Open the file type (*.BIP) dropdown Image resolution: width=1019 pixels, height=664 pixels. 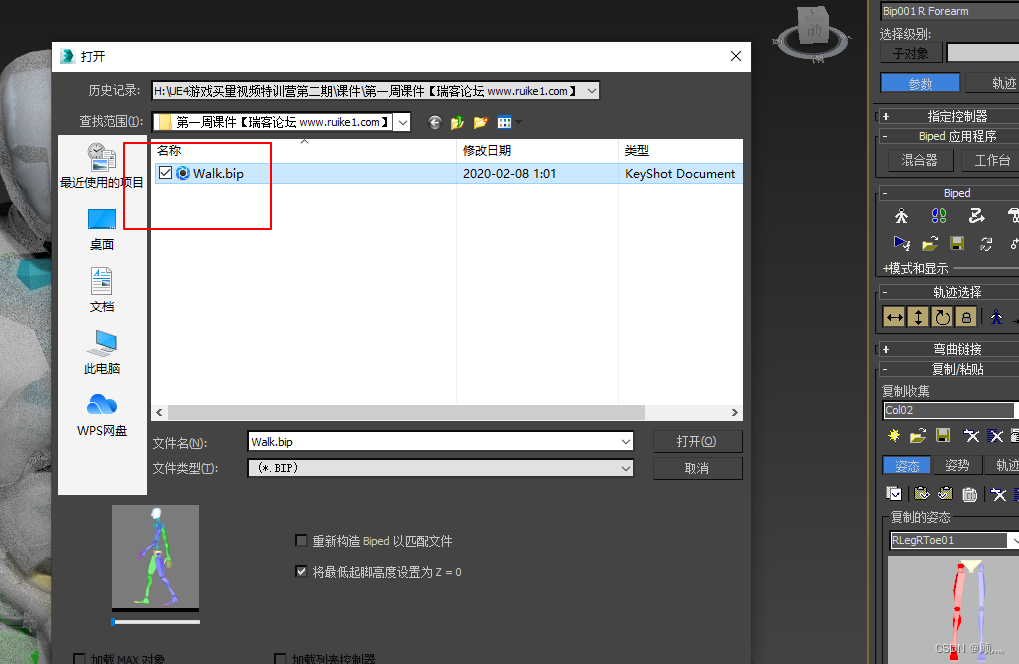point(626,468)
